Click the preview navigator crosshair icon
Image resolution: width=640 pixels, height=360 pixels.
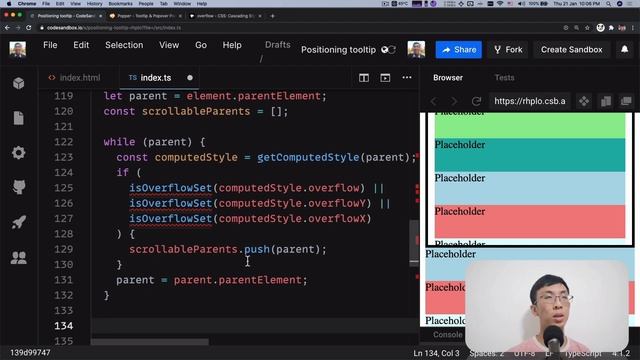(584, 101)
